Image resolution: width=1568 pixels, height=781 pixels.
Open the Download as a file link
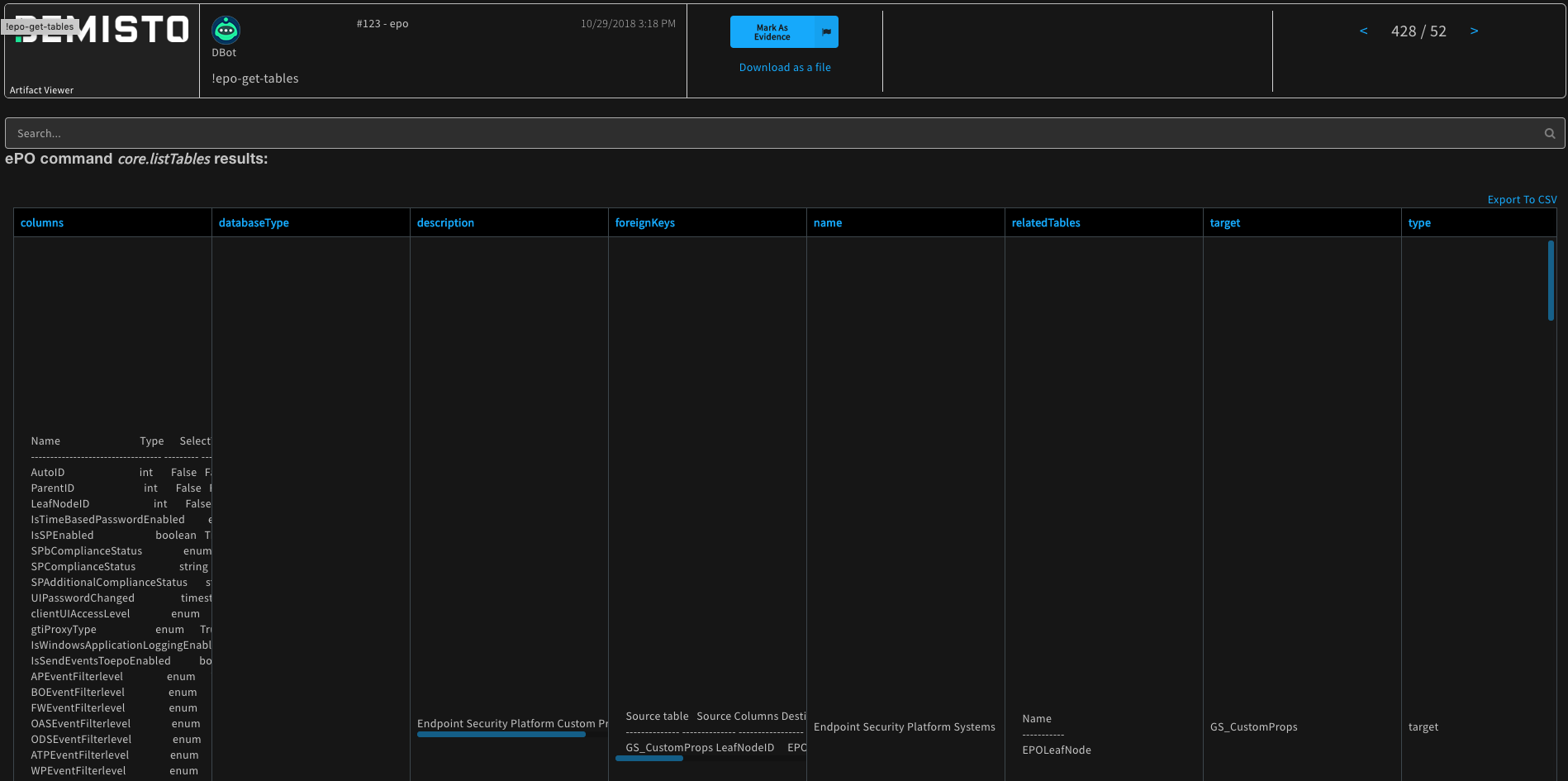click(x=783, y=67)
